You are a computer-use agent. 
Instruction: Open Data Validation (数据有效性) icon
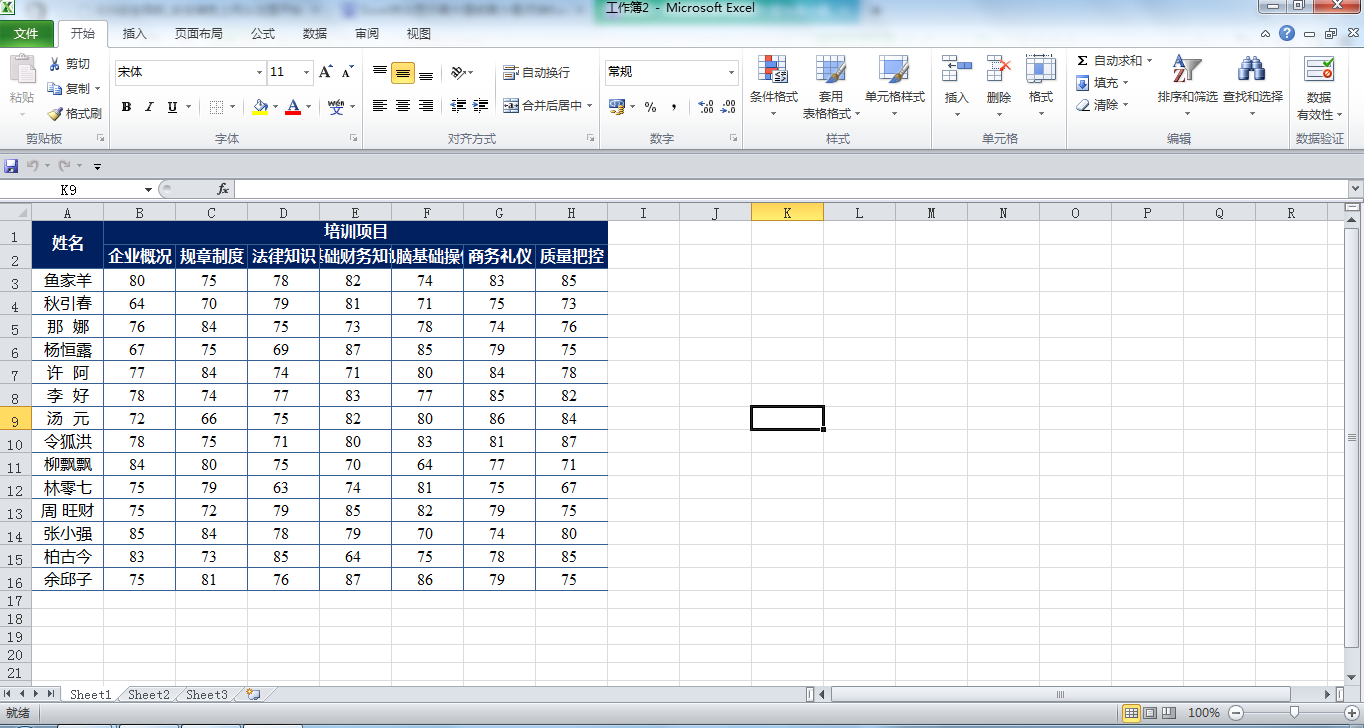click(1319, 69)
